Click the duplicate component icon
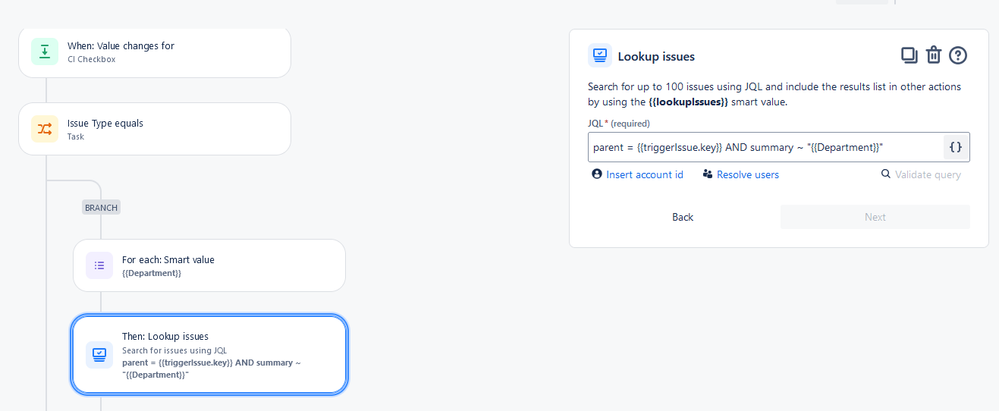This screenshot has height=411, width=999. pyautogui.click(x=909, y=55)
